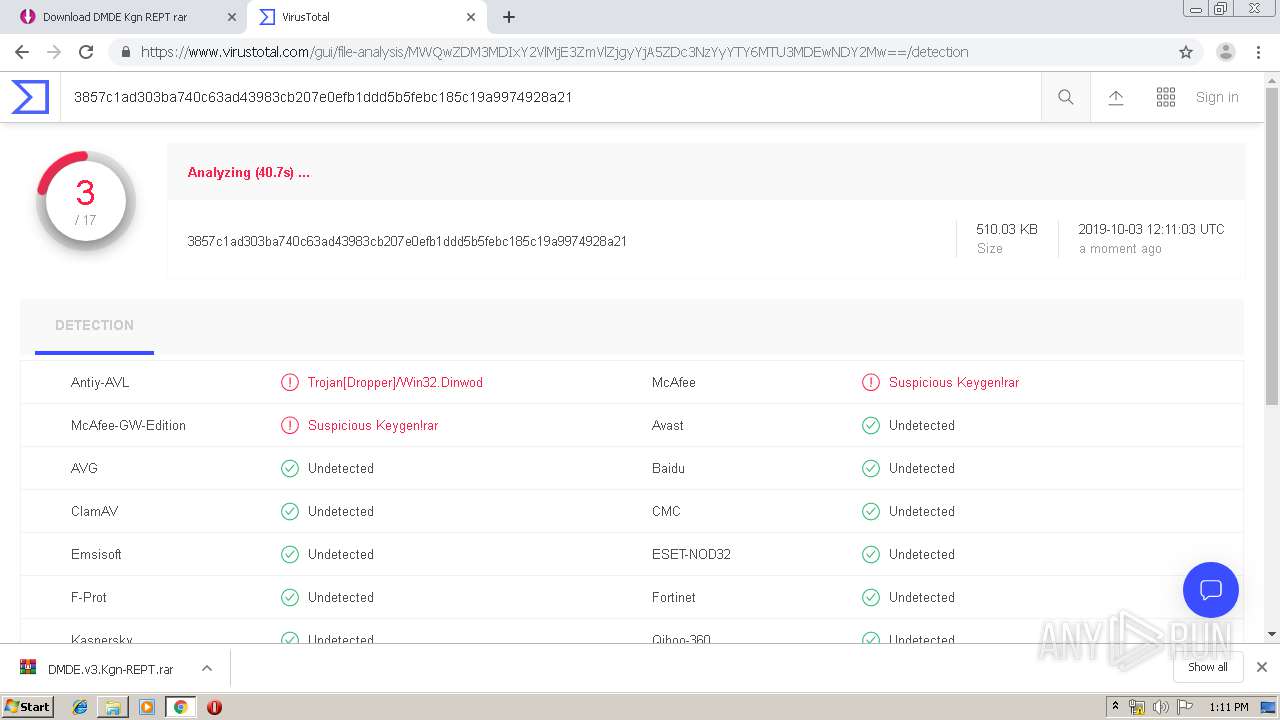Click the 2019-10-03 12:11:03 UTC timestamp
This screenshot has width=1280, height=720.
pos(1151,229)
